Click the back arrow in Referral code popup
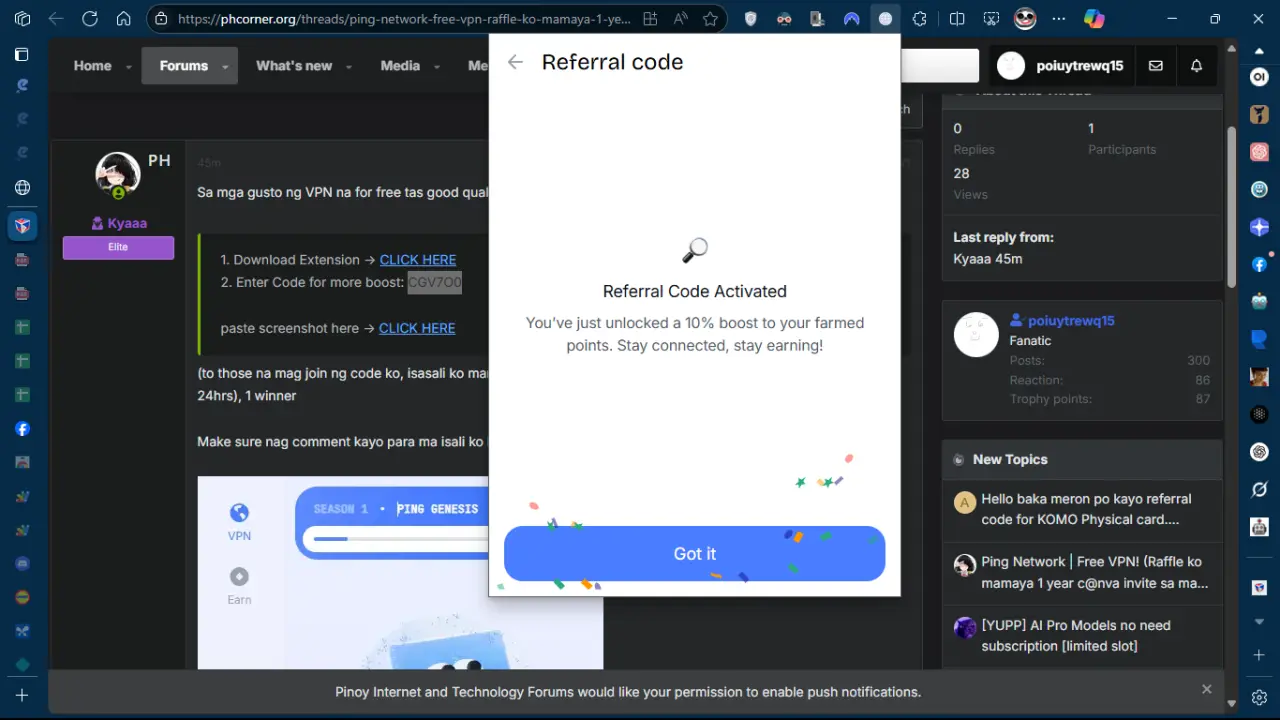1280x720 pixels. click(x=515, y=62)
